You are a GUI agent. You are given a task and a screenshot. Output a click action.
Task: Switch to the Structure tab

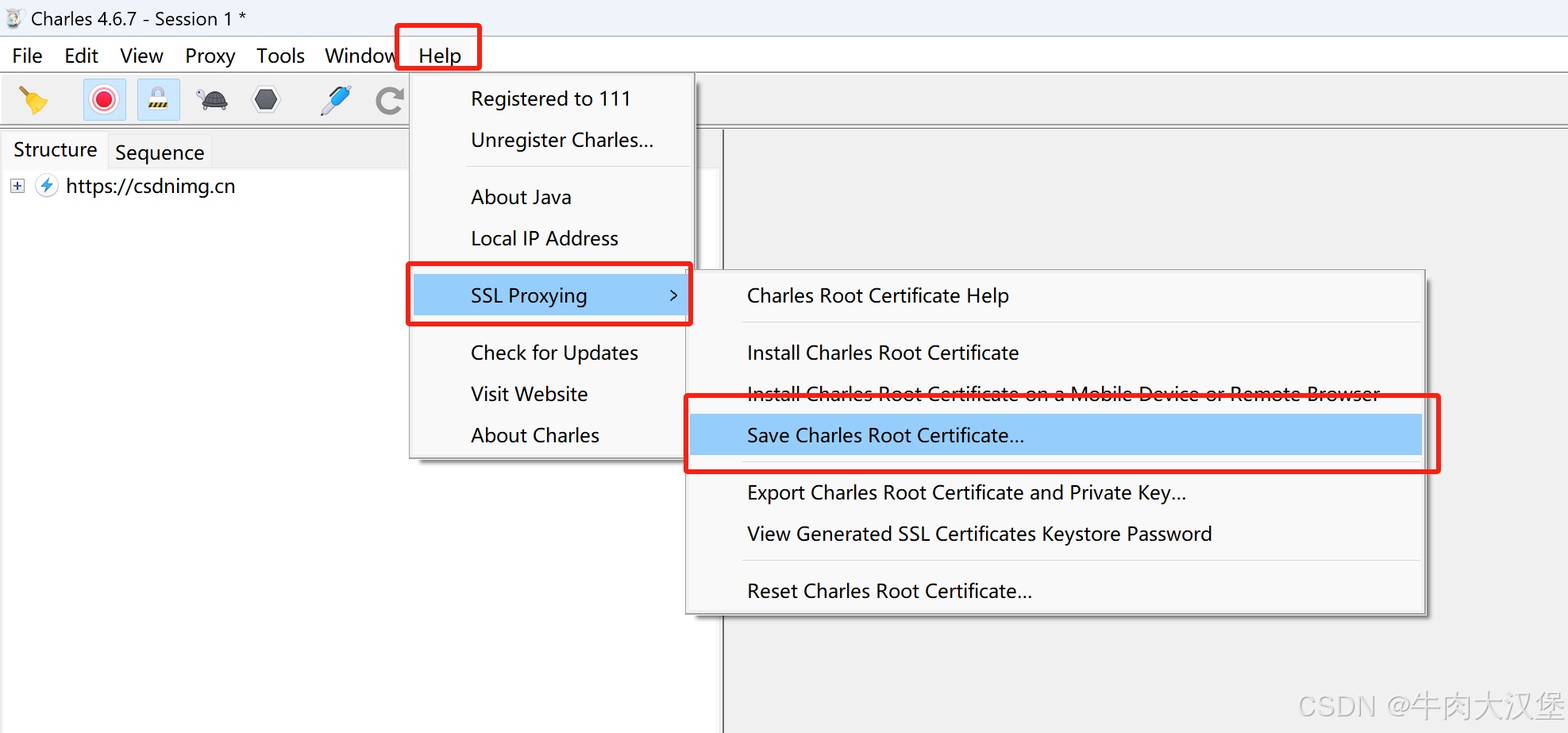pos(55,150)
